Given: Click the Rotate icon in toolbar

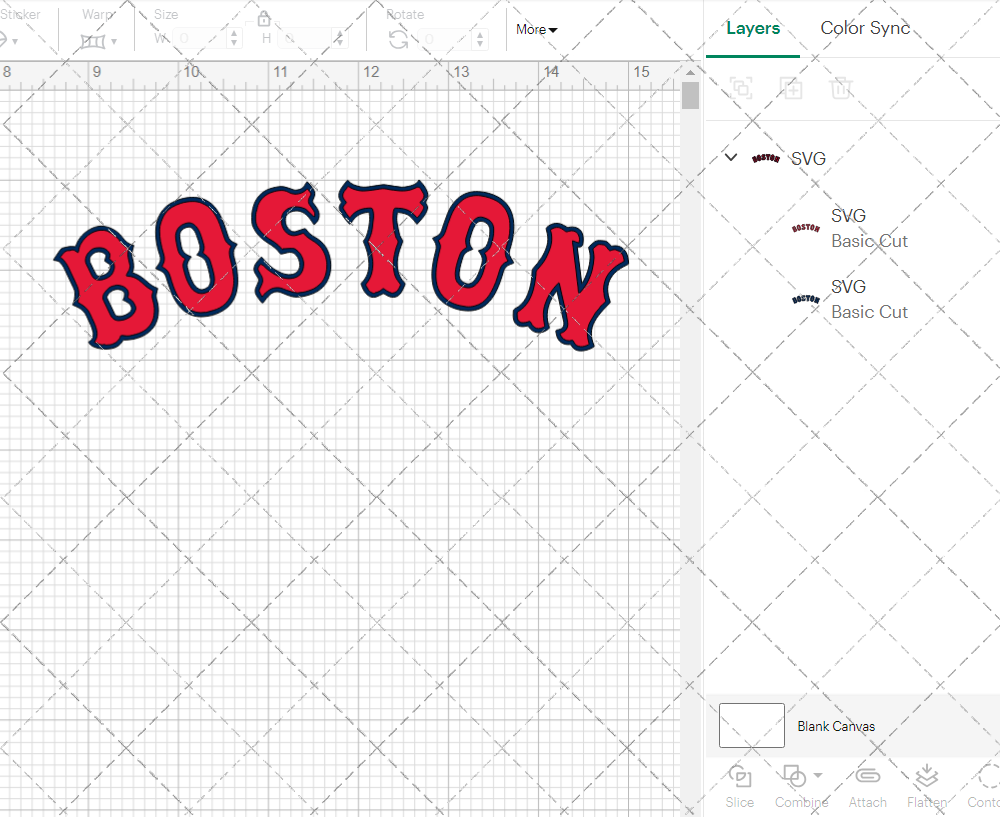Looking at the screenshot, I should [x=398, y=39].
